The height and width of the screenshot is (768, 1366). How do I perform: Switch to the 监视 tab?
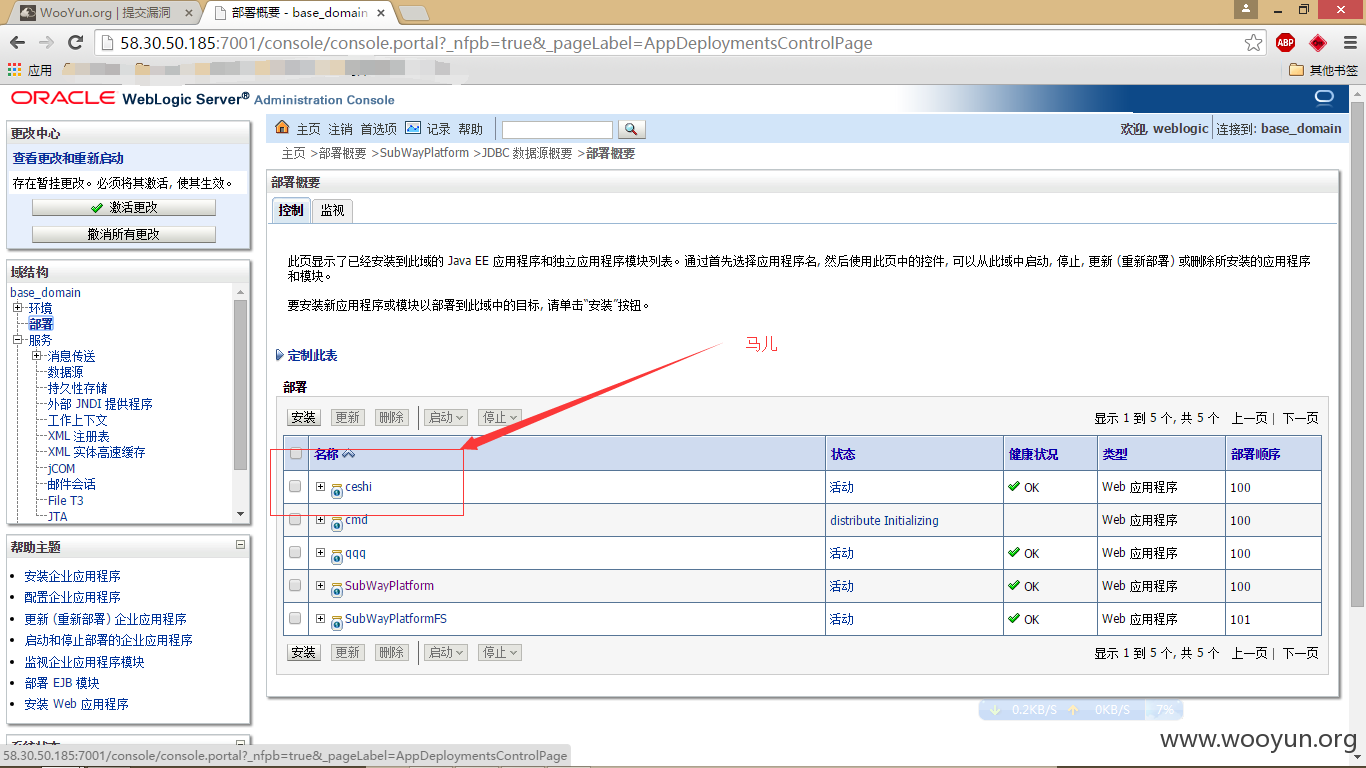pos(332,210)
